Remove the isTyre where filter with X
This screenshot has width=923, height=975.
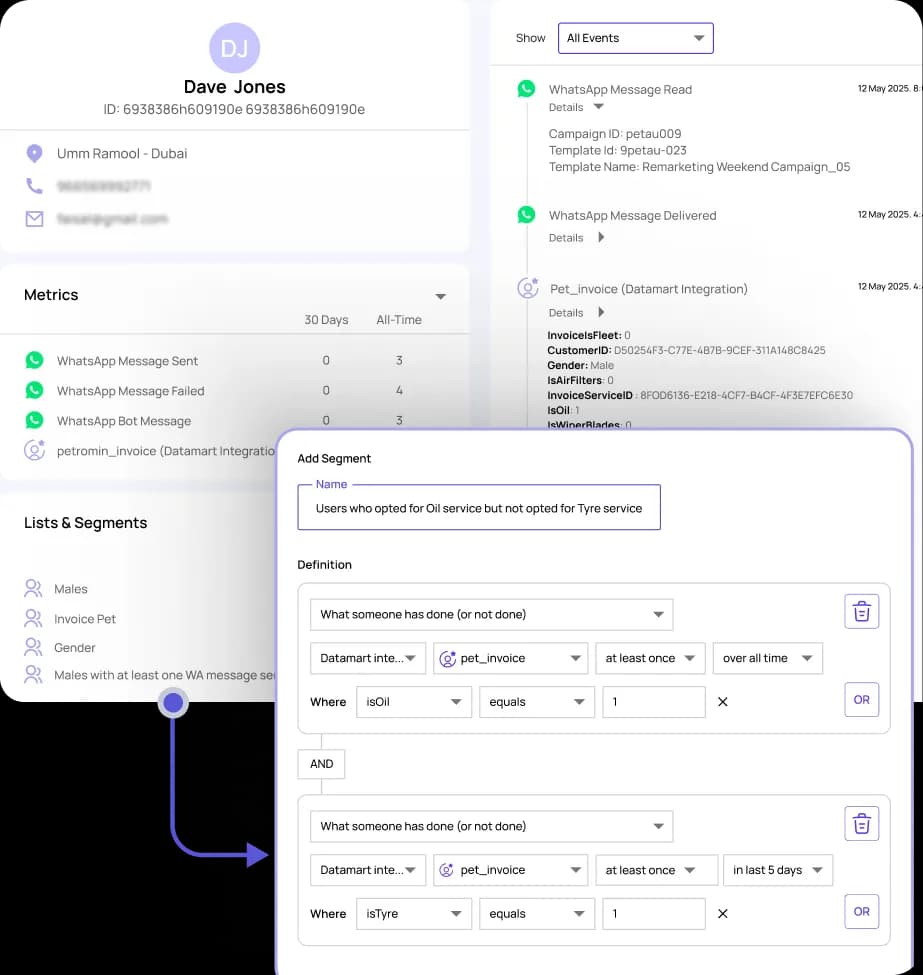coord(723,914)
